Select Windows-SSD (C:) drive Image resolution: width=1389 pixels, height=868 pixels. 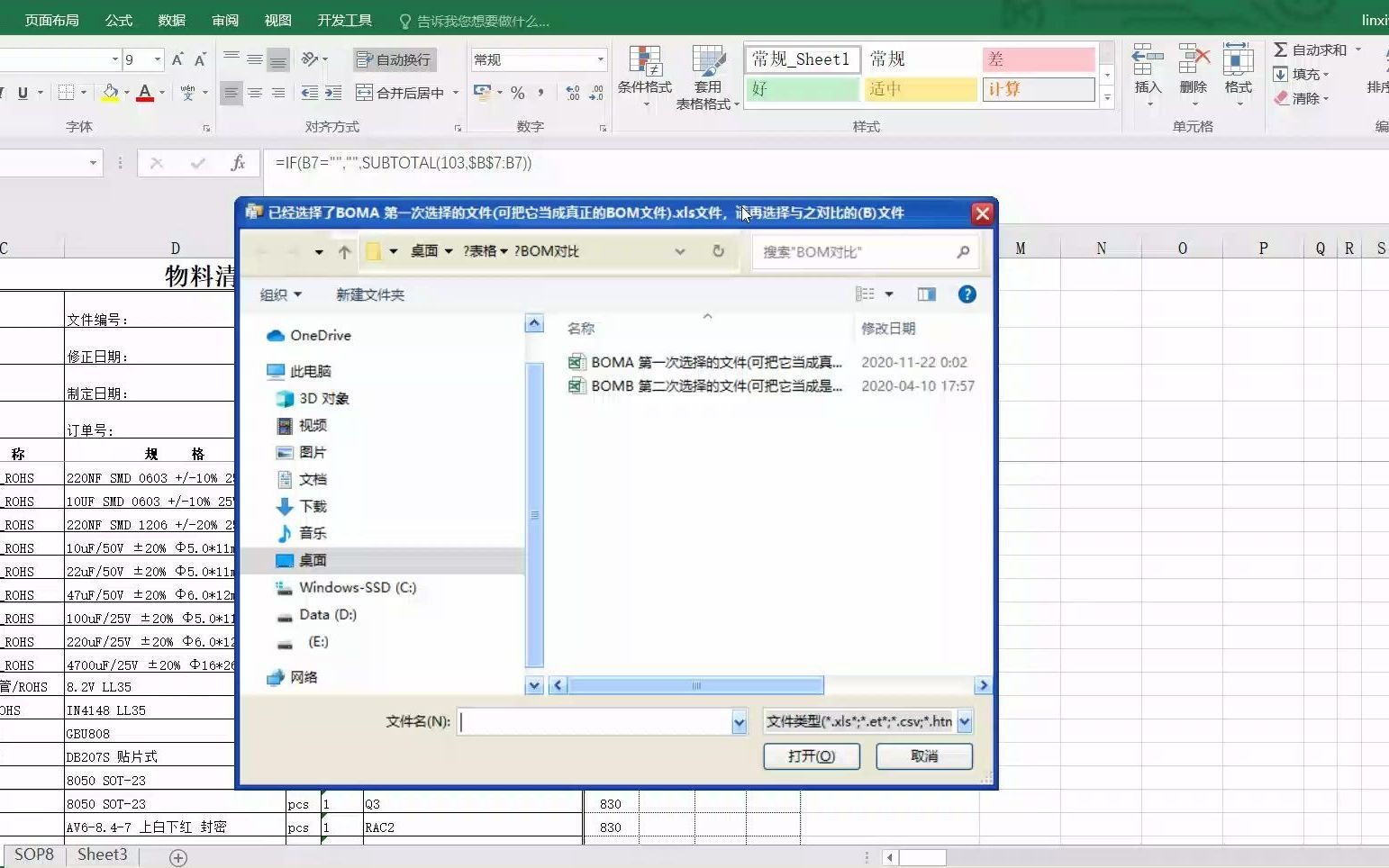346,587
